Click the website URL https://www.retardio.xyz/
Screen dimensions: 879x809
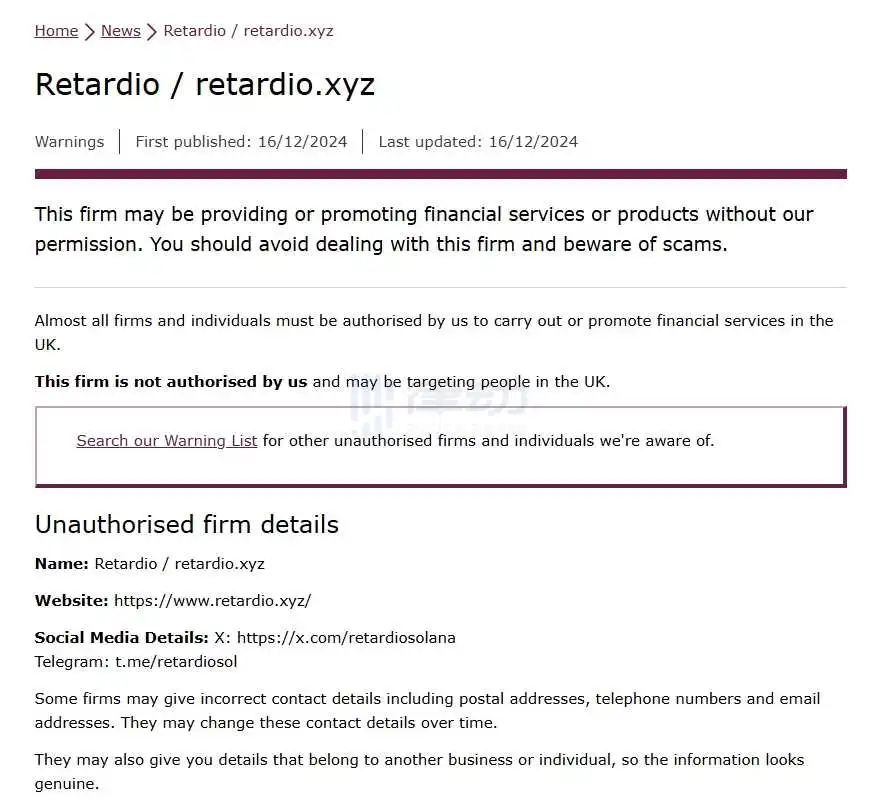point(212,601)
